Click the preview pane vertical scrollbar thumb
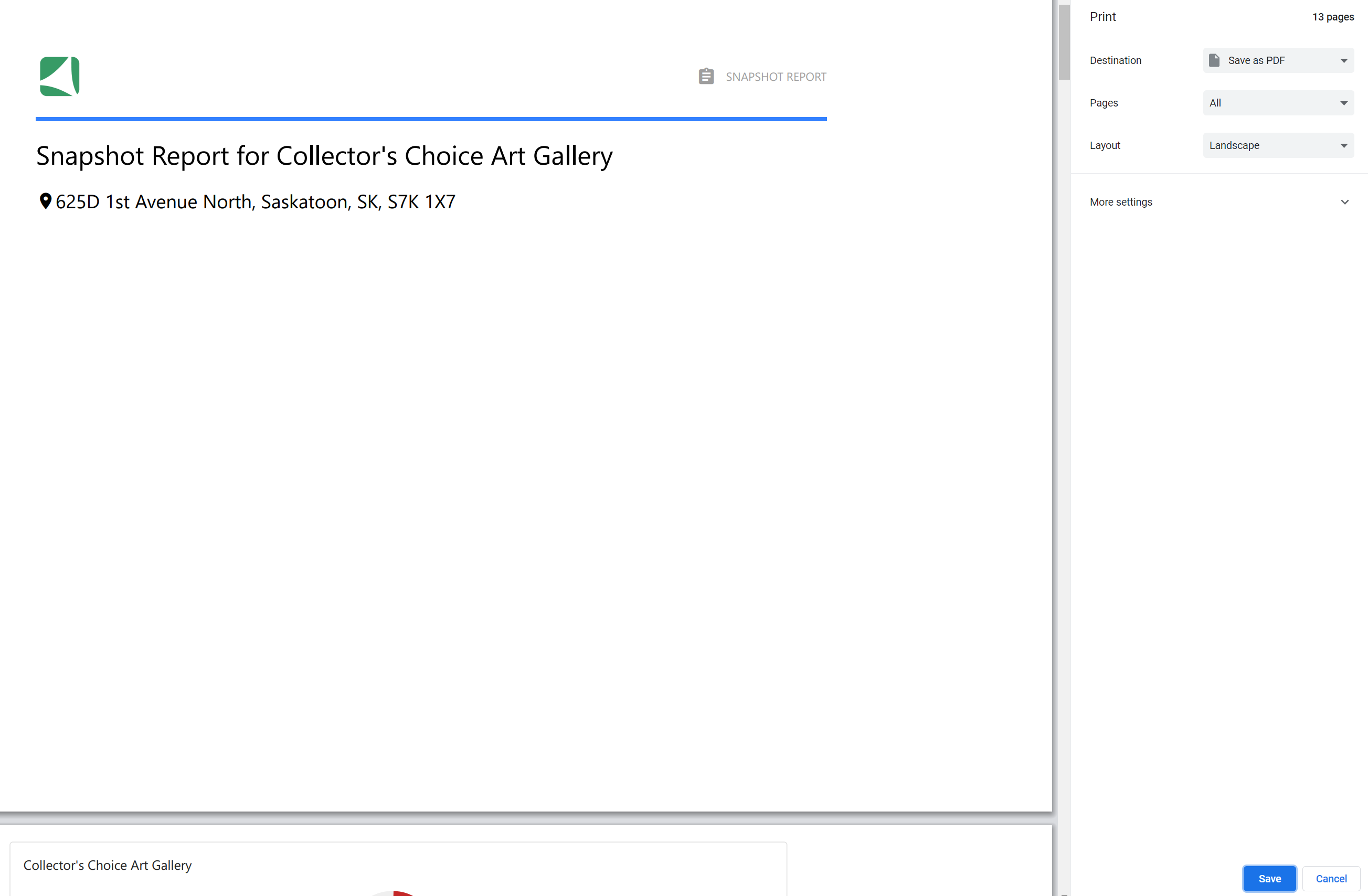 pos(1064,42)
